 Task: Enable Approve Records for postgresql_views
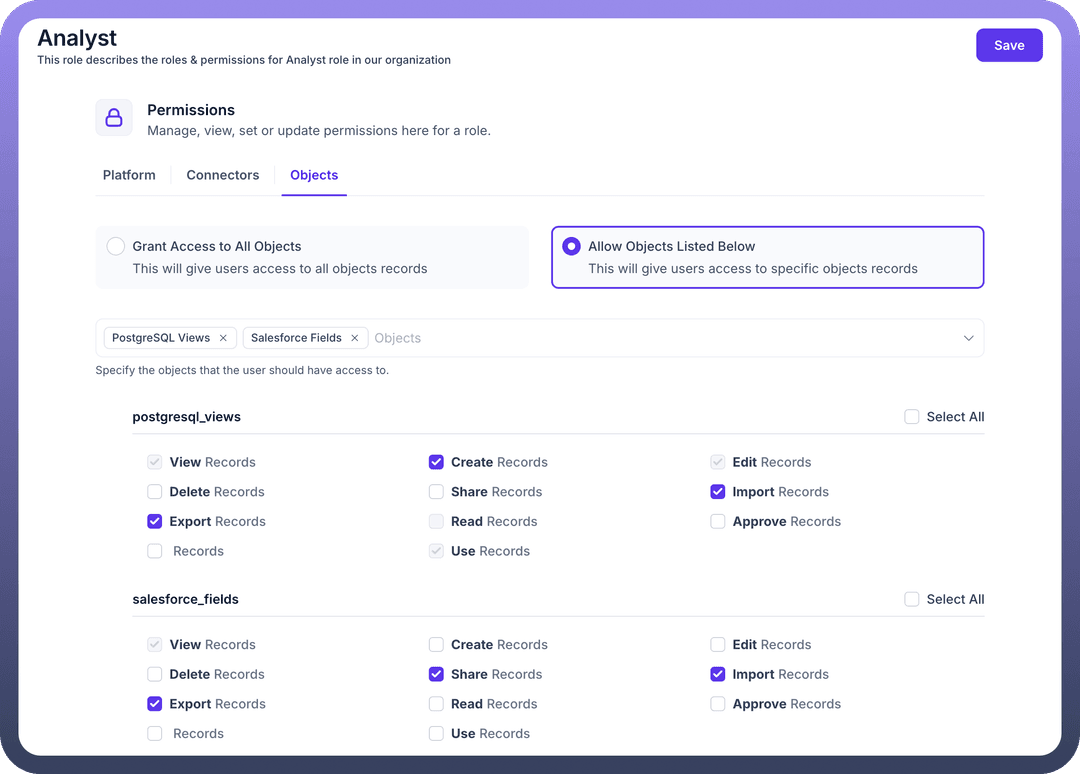point(718,521)
